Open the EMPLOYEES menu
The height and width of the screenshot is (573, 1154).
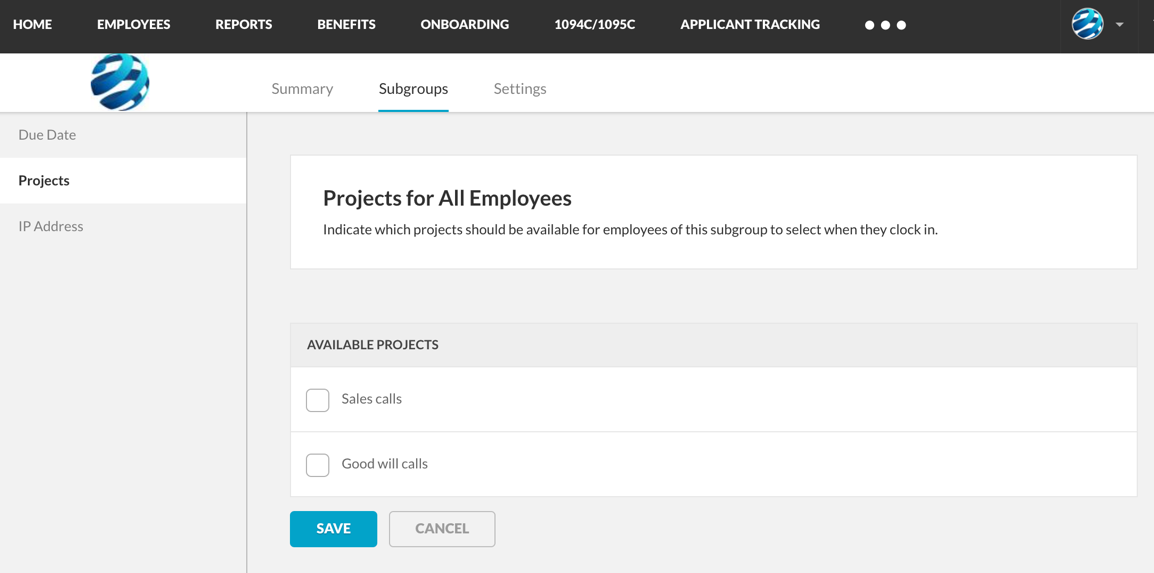tap(134, 24)
